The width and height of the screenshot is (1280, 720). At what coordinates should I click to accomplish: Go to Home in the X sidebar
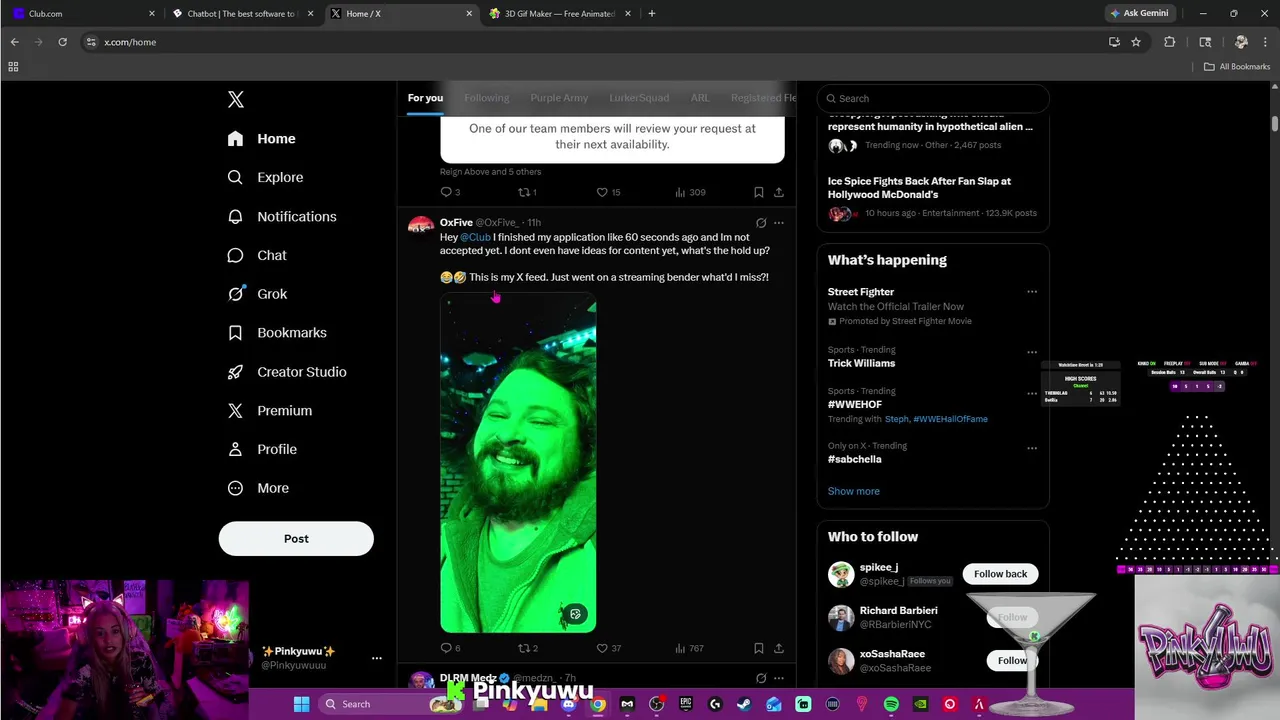261,139
